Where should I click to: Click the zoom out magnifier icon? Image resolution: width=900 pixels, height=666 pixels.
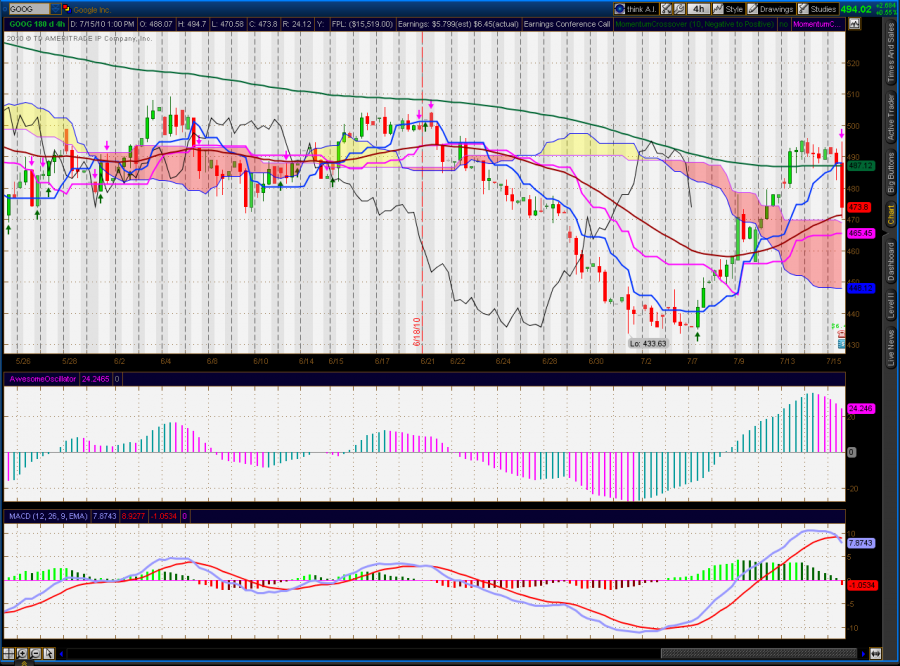tap(35, 653)
